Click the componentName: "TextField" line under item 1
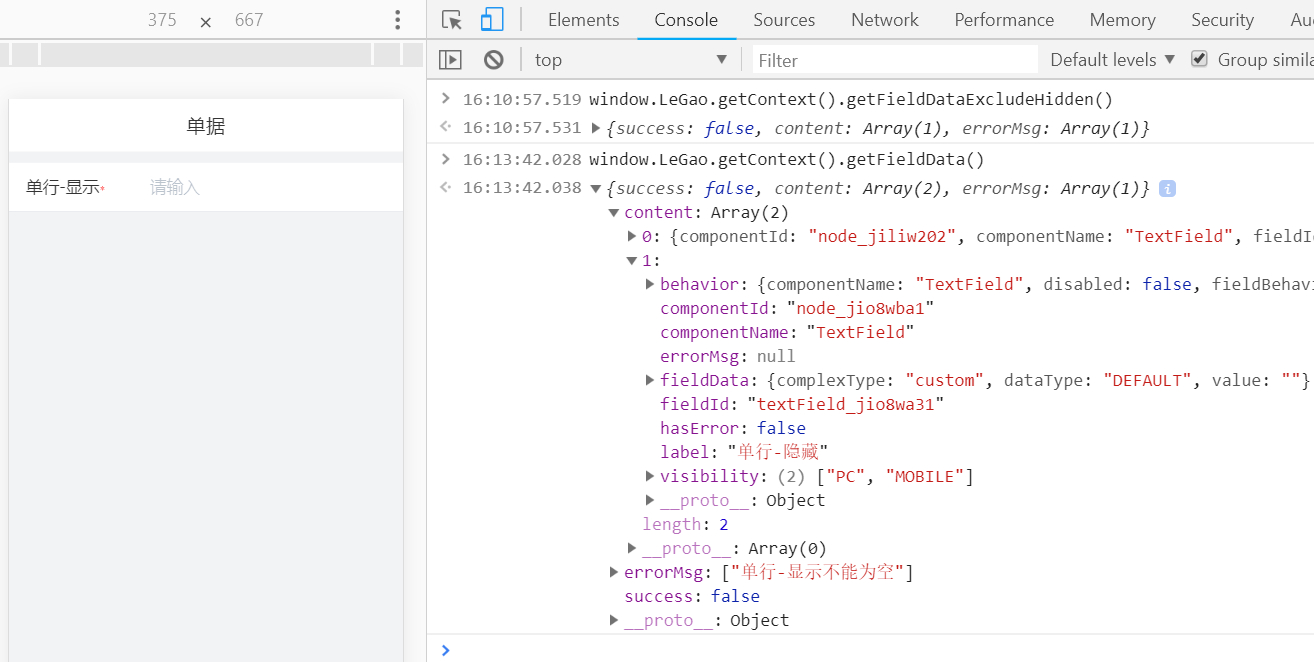 [x=787, y=332]
